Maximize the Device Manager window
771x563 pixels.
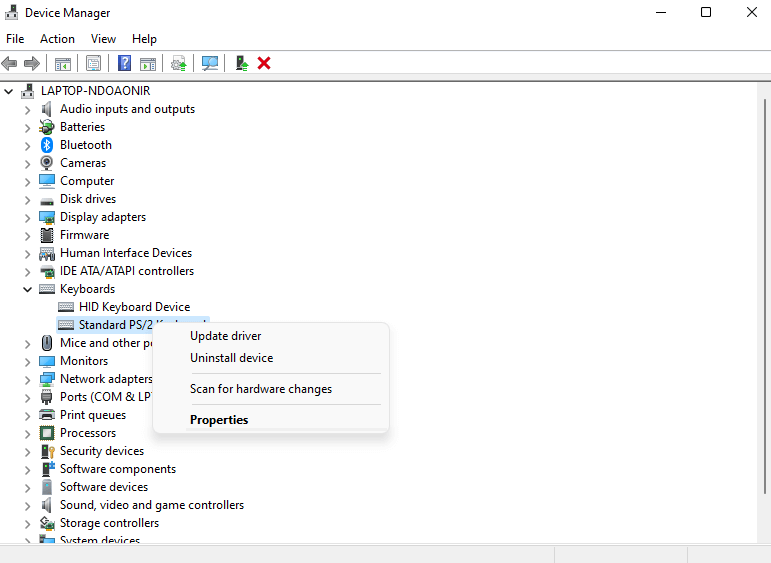point(706,12)
